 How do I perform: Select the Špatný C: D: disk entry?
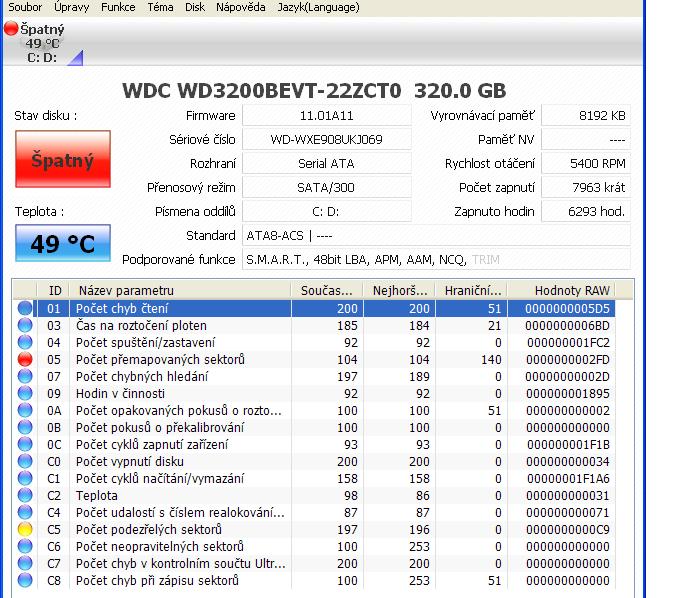pyautogui.click(x=42, y=43)
